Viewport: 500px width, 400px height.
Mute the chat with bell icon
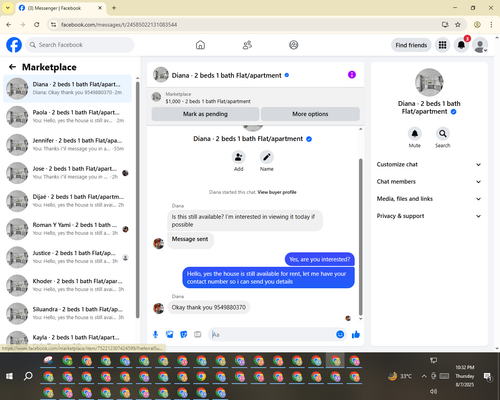point(415,134)
